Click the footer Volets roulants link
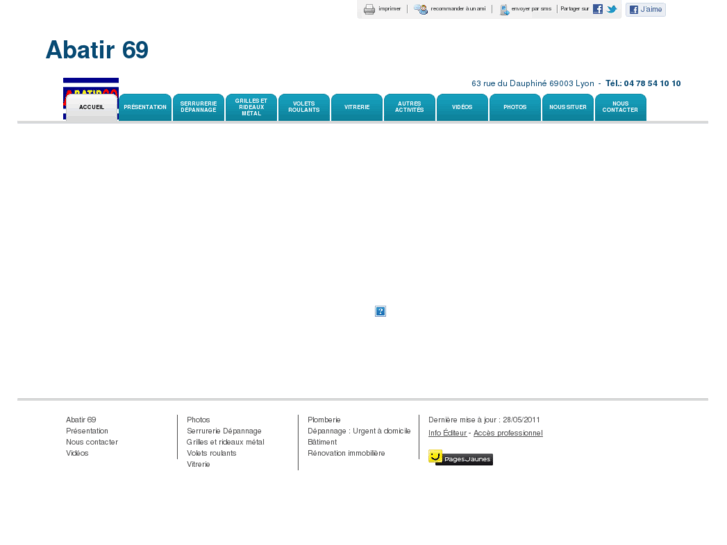 click(x=211, y=453)
